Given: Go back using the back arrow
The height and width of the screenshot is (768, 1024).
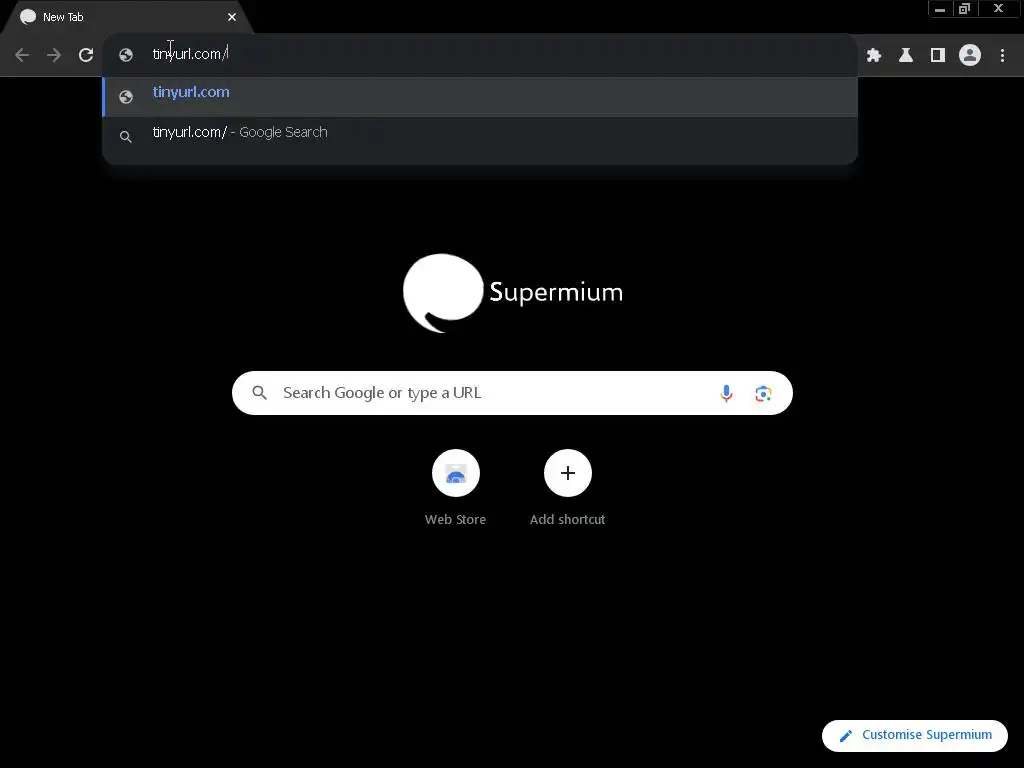Looking at the screenshot, I should coord(22,55).
